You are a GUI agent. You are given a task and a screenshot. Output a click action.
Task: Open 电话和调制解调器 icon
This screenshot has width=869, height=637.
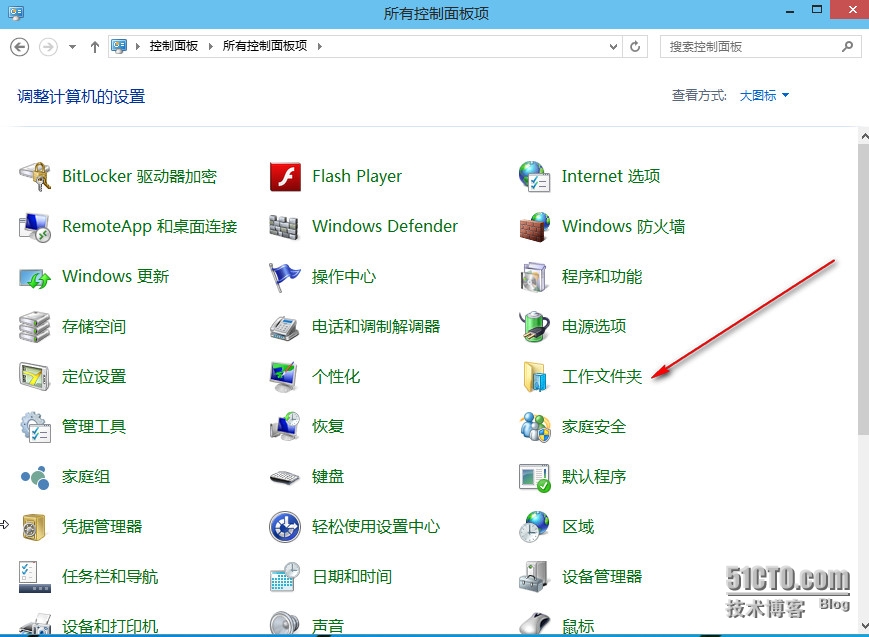click(285, 327)
